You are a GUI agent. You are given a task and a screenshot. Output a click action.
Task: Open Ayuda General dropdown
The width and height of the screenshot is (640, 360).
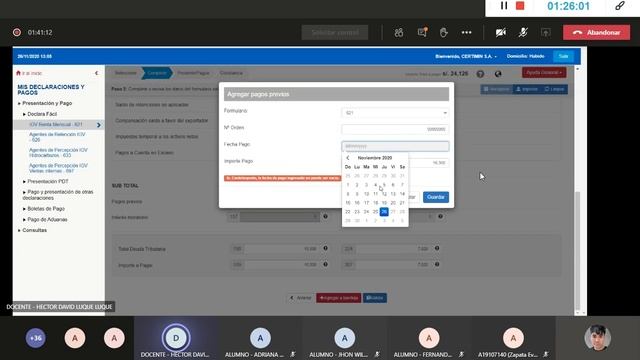[544, 73]
